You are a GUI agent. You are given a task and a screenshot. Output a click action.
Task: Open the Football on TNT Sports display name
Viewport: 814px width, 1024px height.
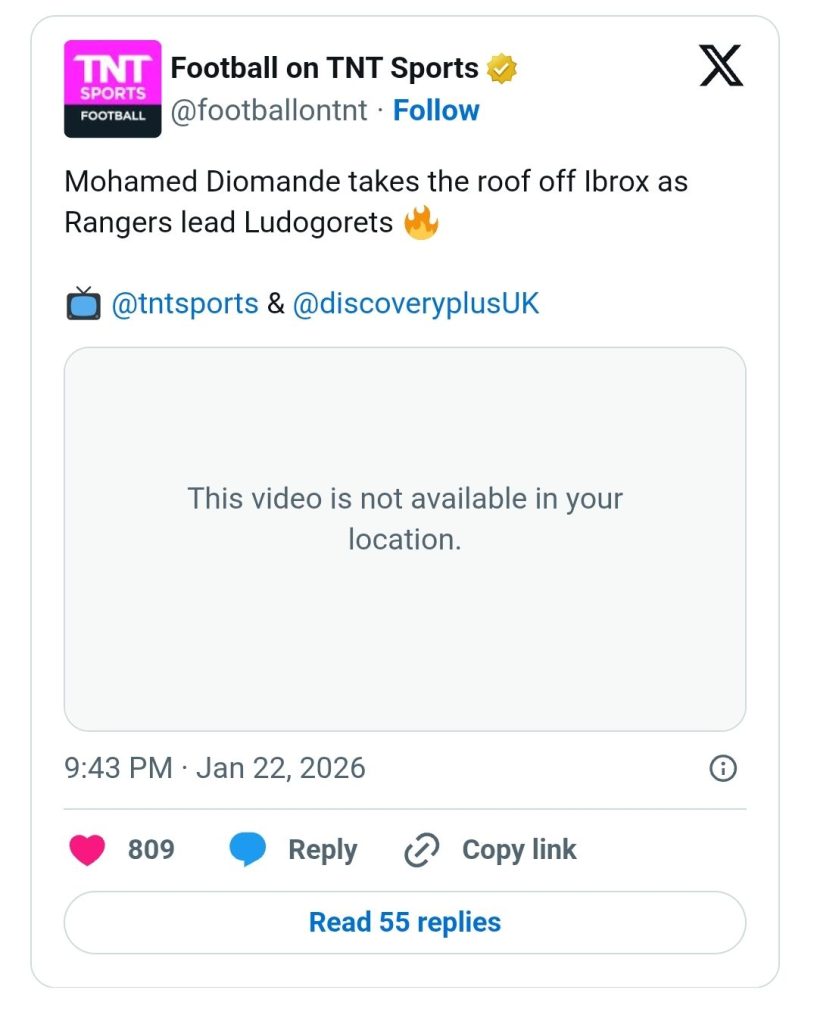point(324,68)
